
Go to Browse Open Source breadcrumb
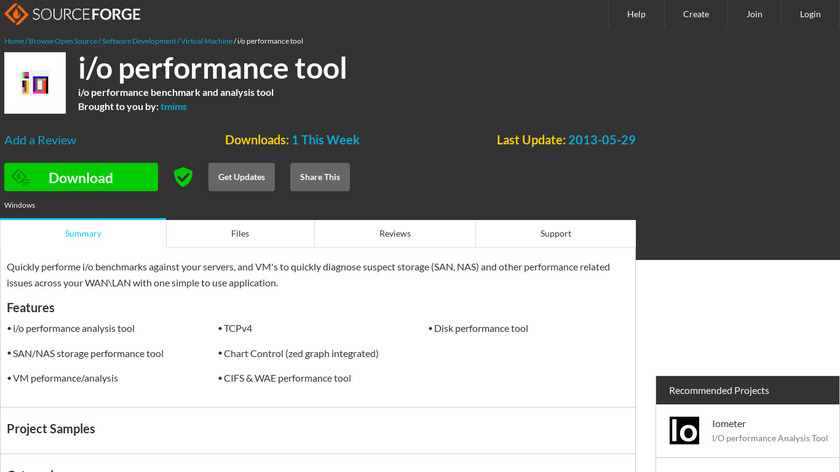[x=62, y=41]
